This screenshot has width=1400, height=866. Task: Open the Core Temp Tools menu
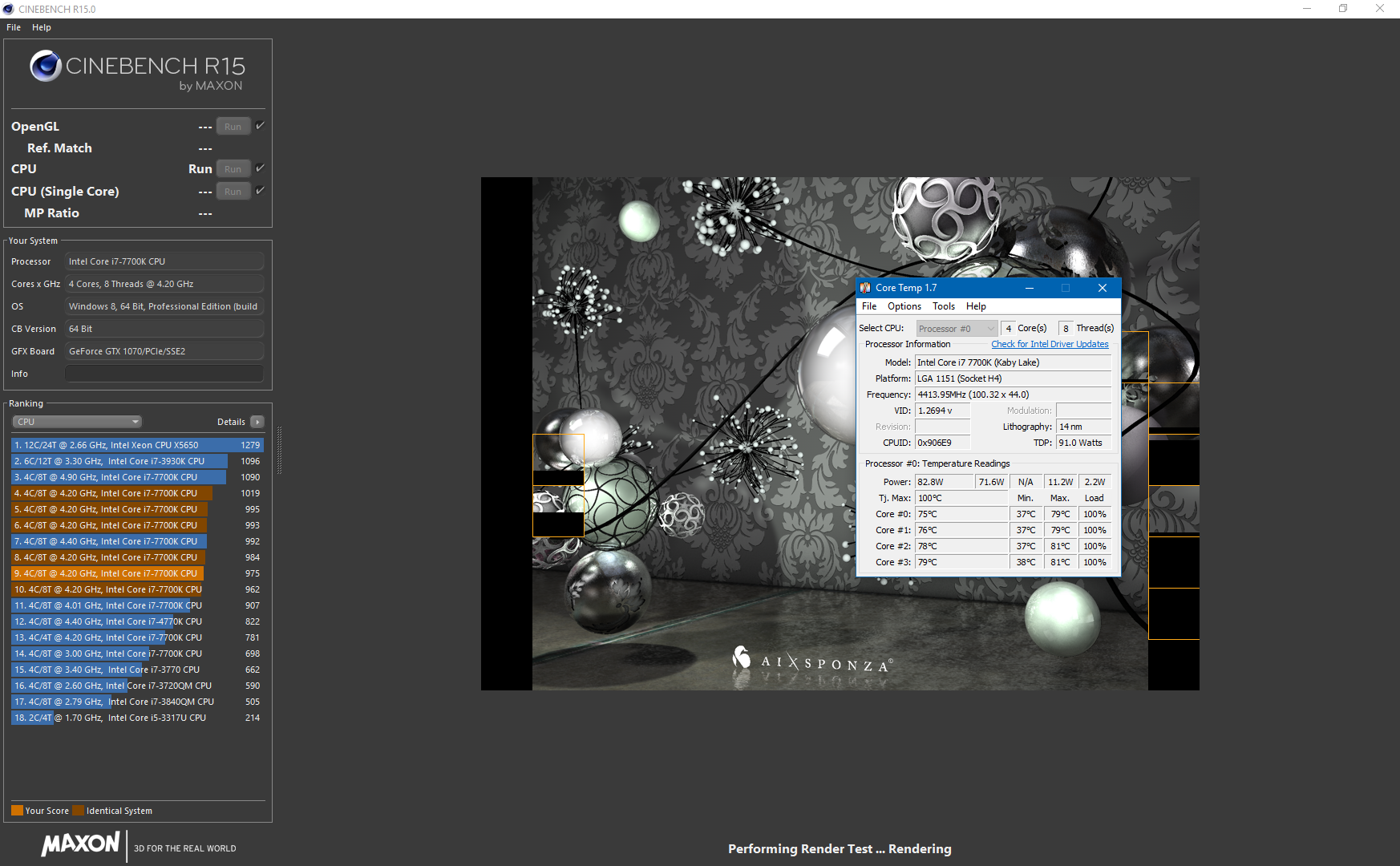pyautogui.click(x=944, y=306)
